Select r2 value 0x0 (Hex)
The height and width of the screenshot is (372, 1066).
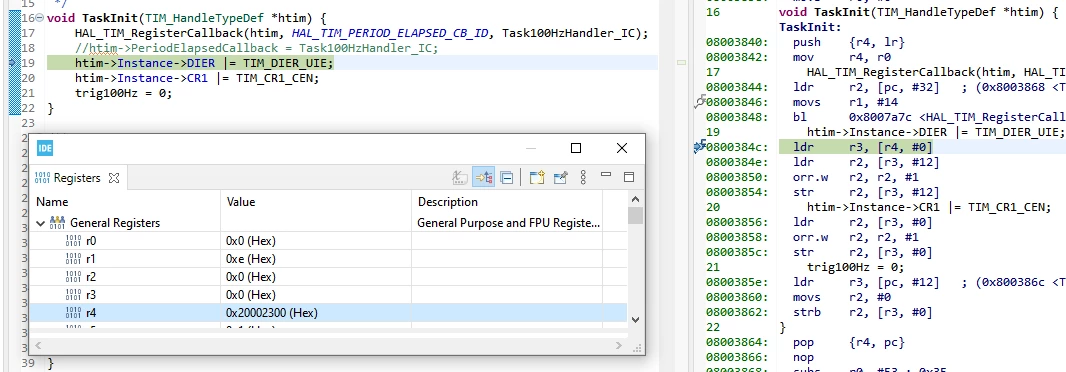pos(251,277)
